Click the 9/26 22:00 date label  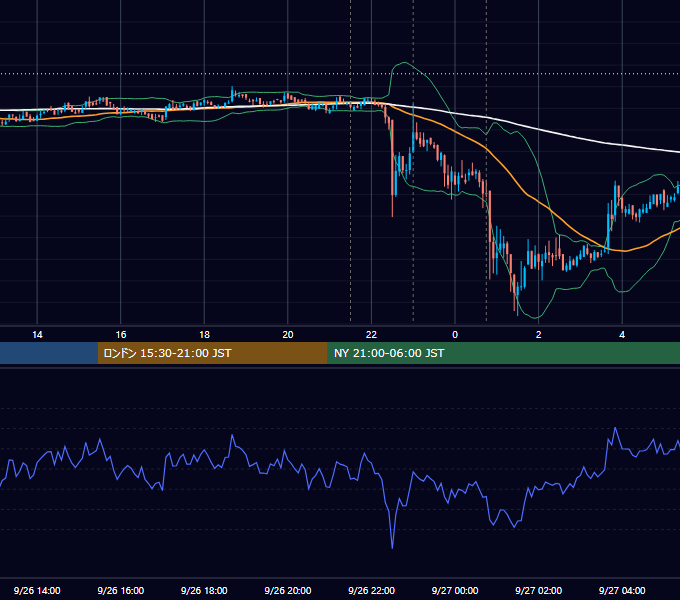coord(372,590)
